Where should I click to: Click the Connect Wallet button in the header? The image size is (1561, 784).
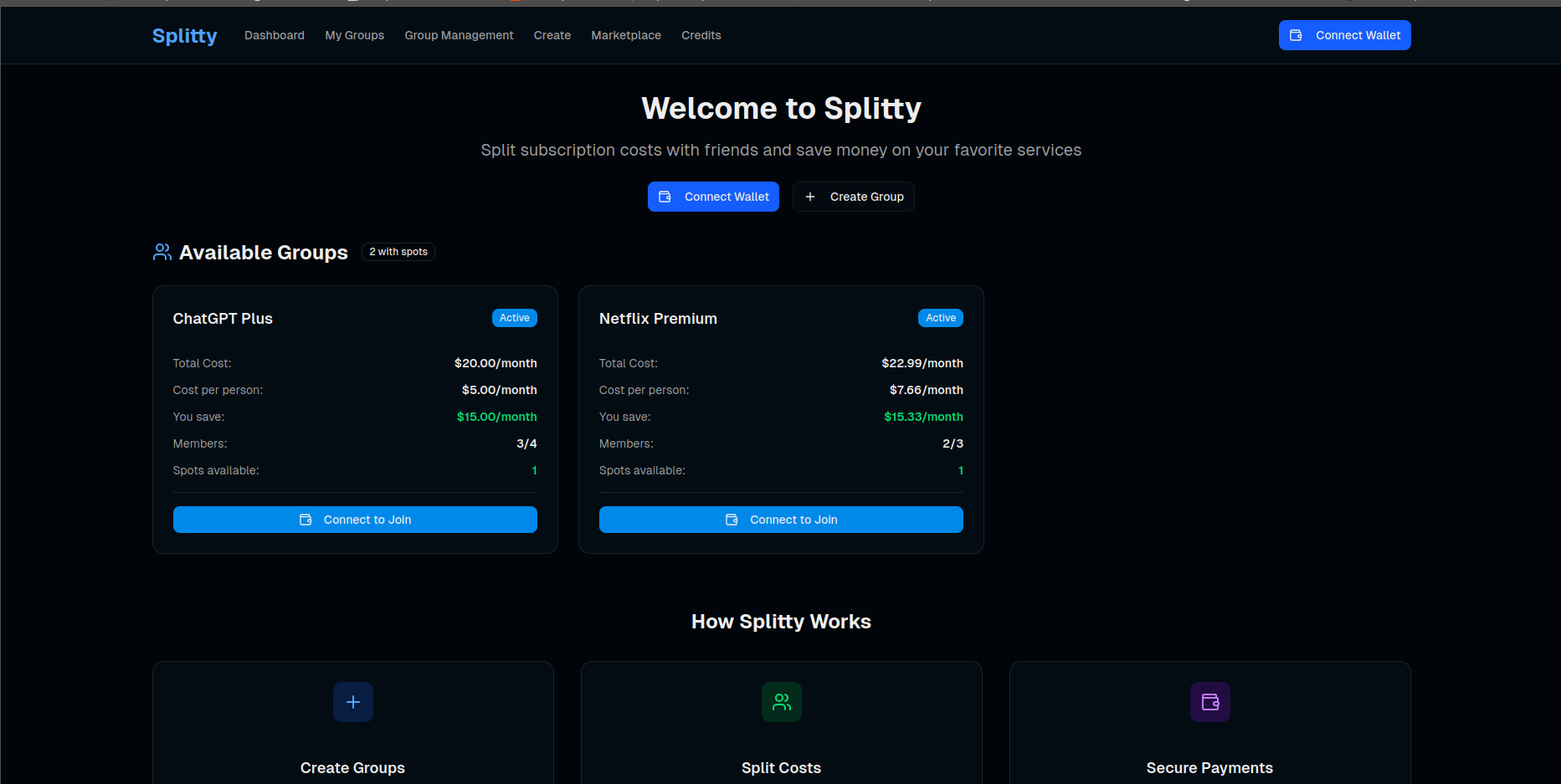point(1344,35)
